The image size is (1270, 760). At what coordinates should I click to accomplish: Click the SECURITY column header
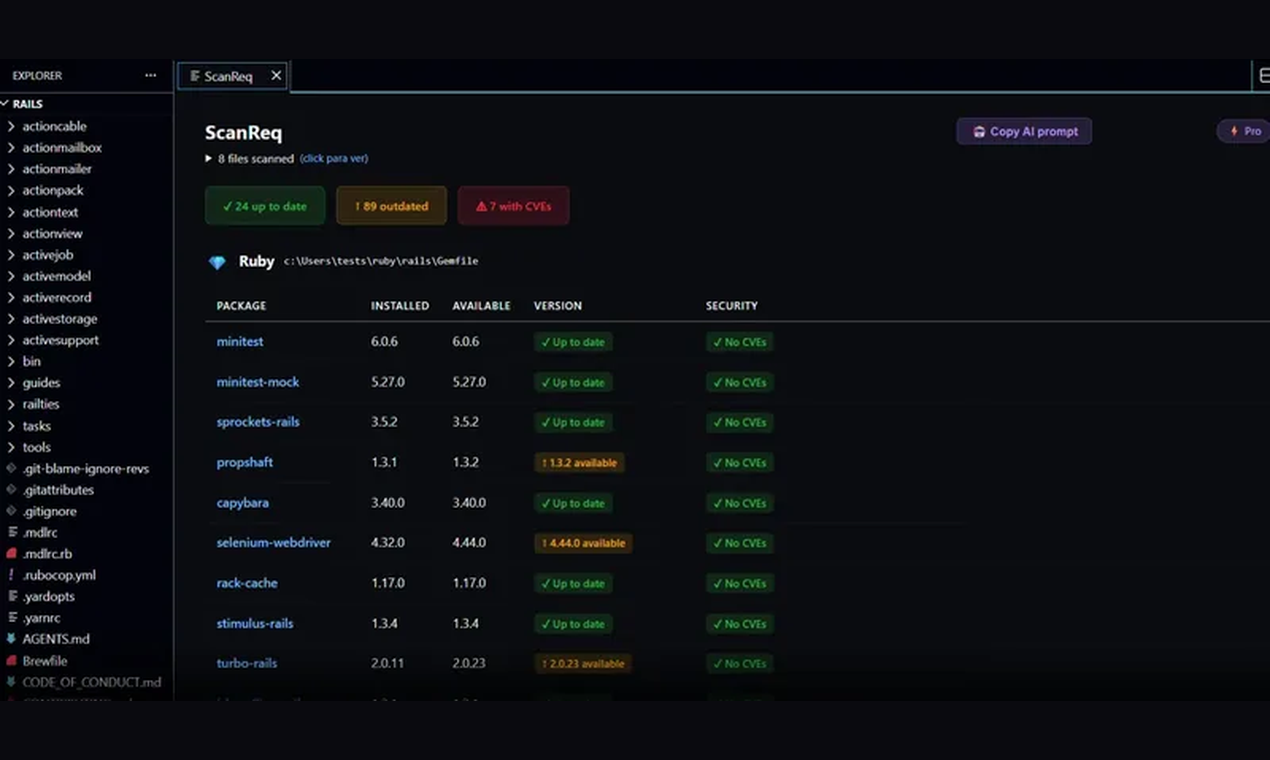732,306
